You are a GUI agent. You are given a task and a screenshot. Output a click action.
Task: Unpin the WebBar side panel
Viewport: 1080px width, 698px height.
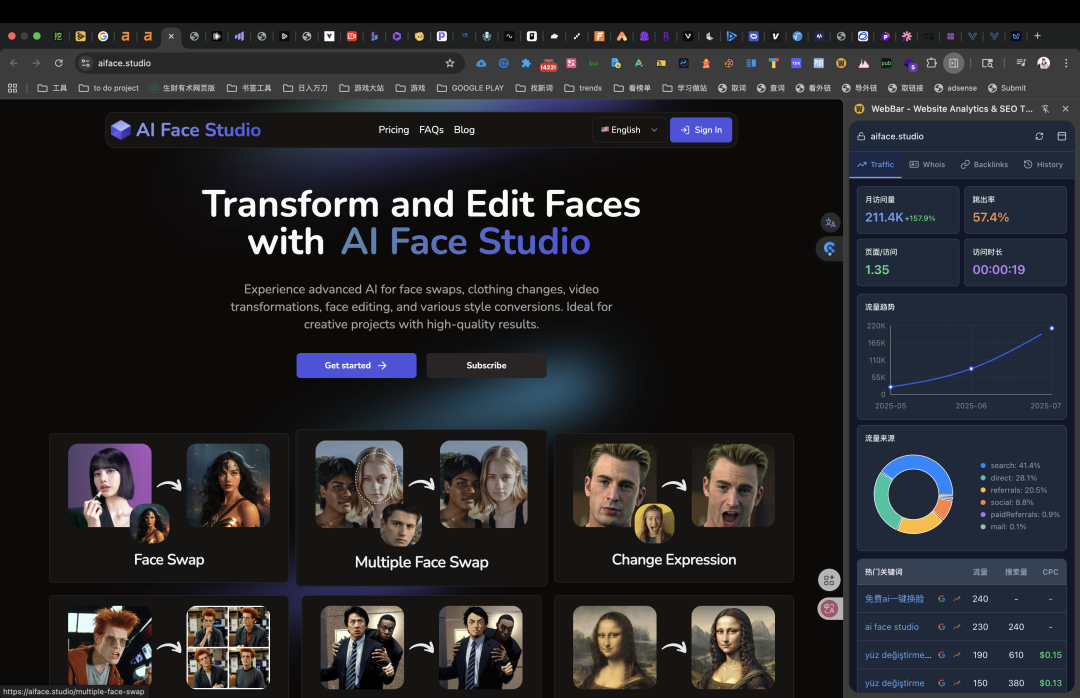tap(1045, 109)
